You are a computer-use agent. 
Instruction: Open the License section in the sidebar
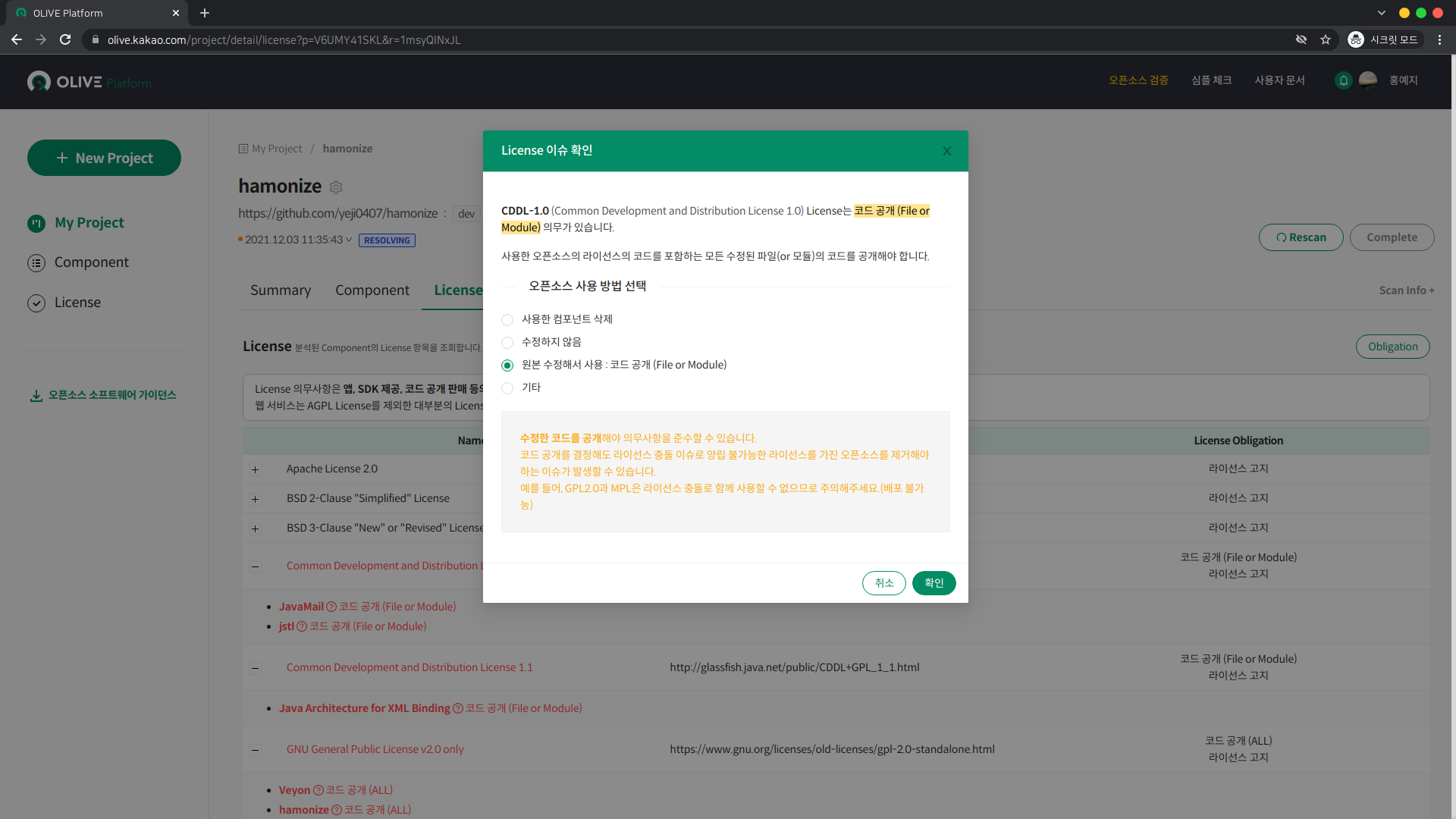pos(77,302)
